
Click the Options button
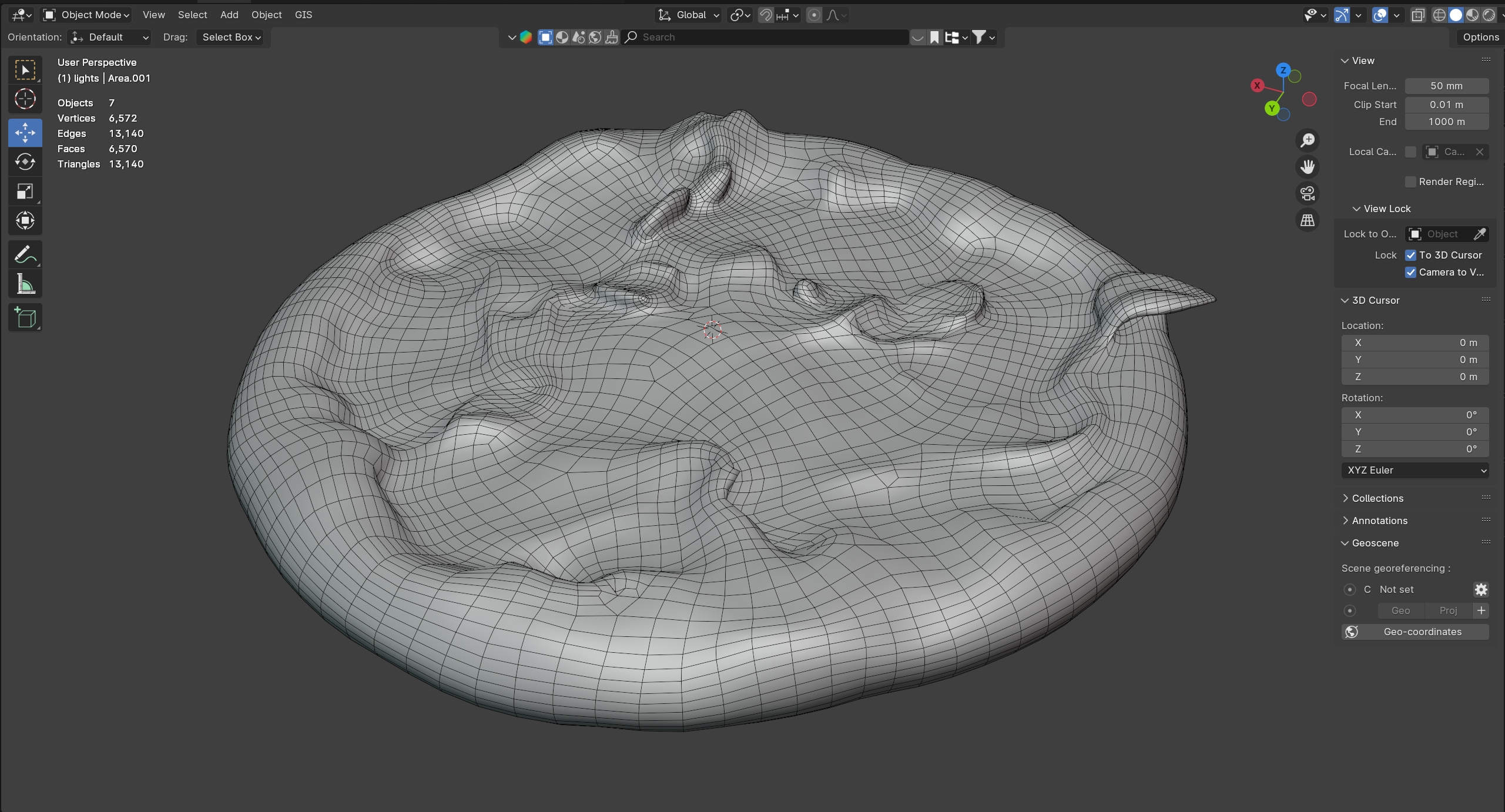click(x=1480, y=37)
